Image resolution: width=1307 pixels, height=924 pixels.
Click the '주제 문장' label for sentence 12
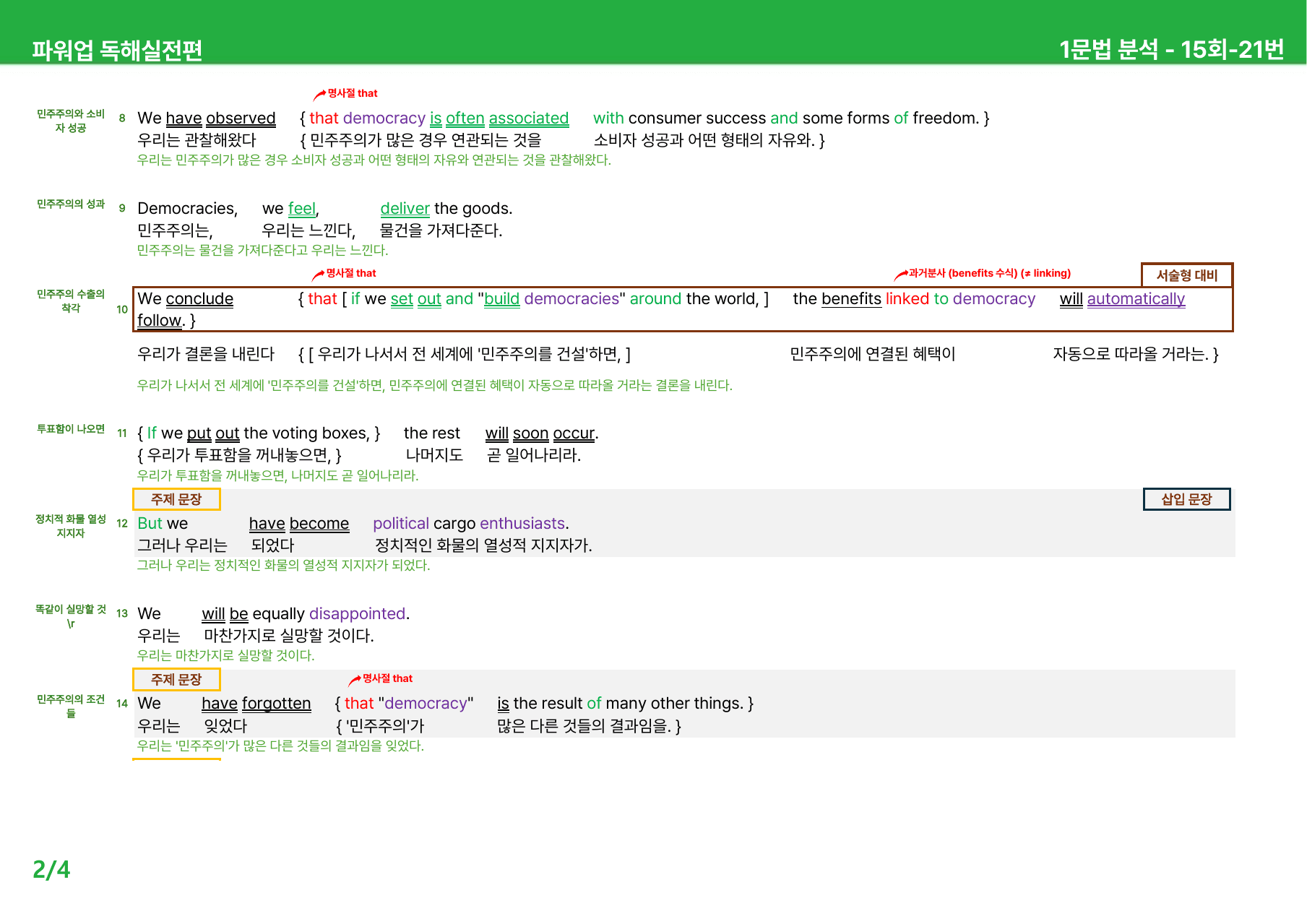(x=176, y=499)
